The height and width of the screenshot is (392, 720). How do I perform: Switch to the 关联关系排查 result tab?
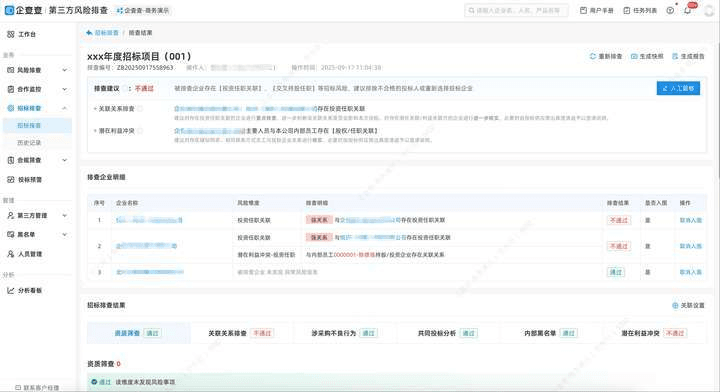click(x=241, y=333)
